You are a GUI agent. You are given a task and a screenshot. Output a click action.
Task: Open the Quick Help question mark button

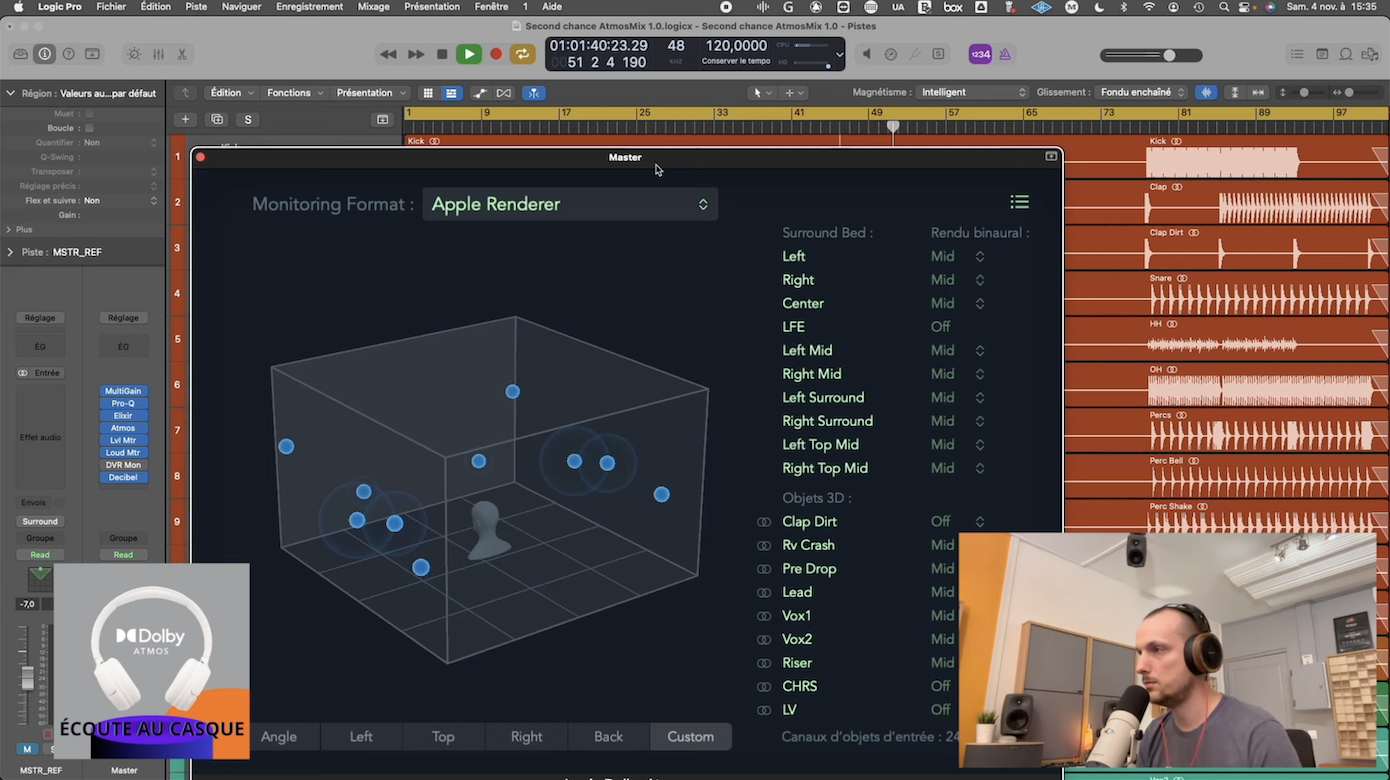pos(68,54)
